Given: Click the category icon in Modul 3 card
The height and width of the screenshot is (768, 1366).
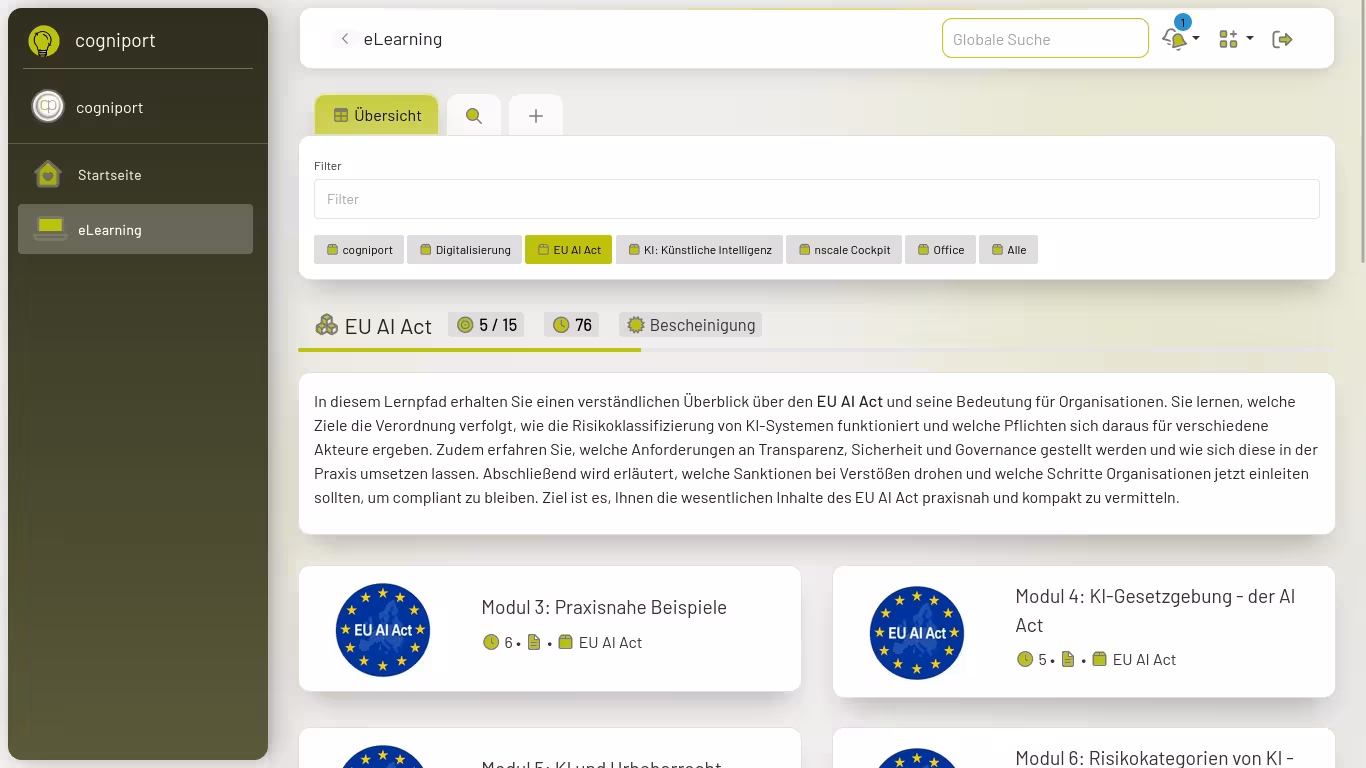Looking at the screenshot, I should click(x=566, y=642).
